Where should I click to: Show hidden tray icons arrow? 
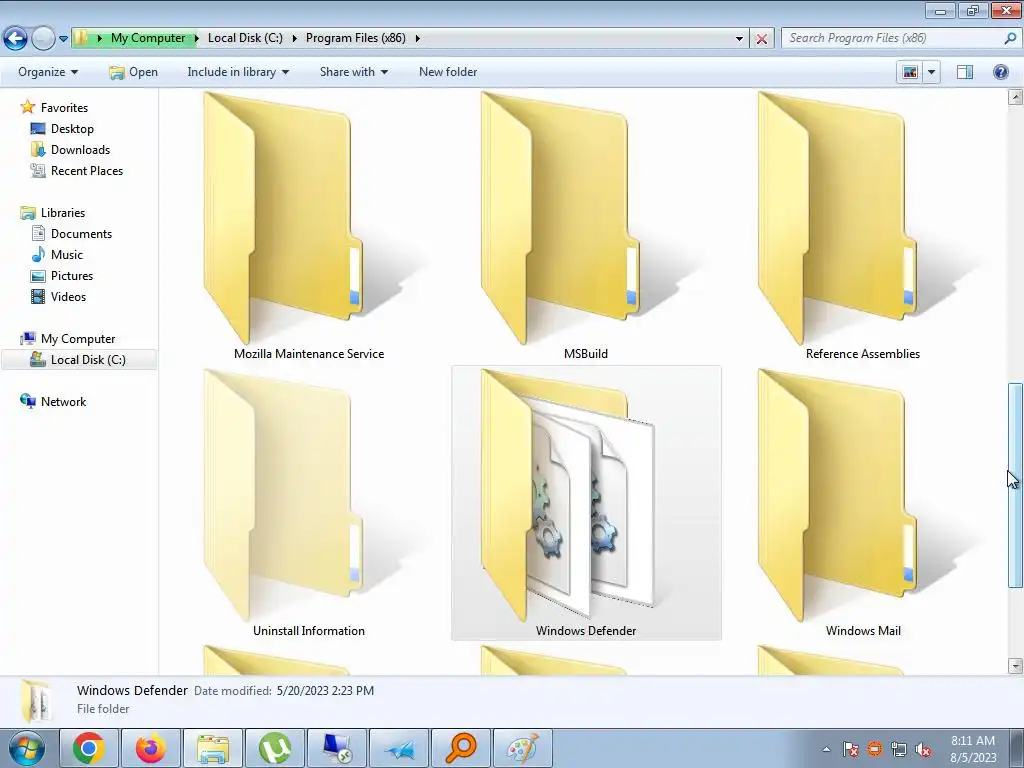[826, 749]
